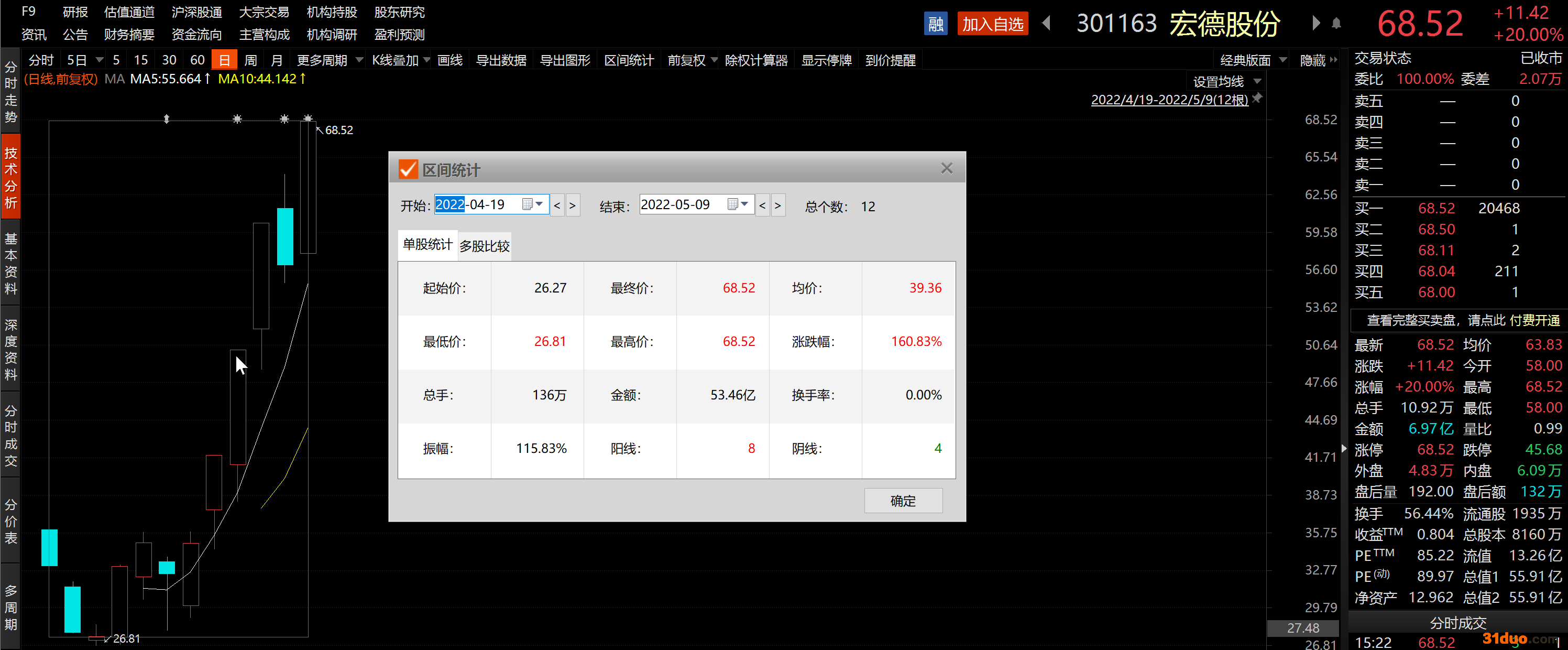Click the price alert bell icon
Viewport: 1568px width, 650px height.
tap(1336, 24)
